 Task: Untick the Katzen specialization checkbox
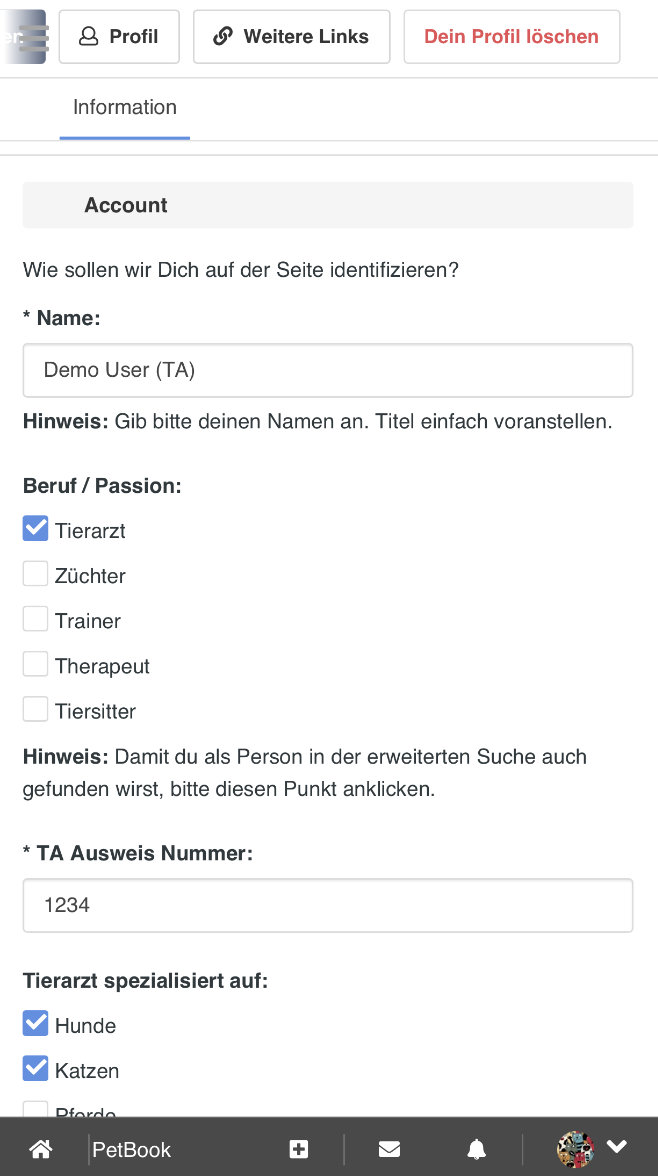coord(35,1069)
